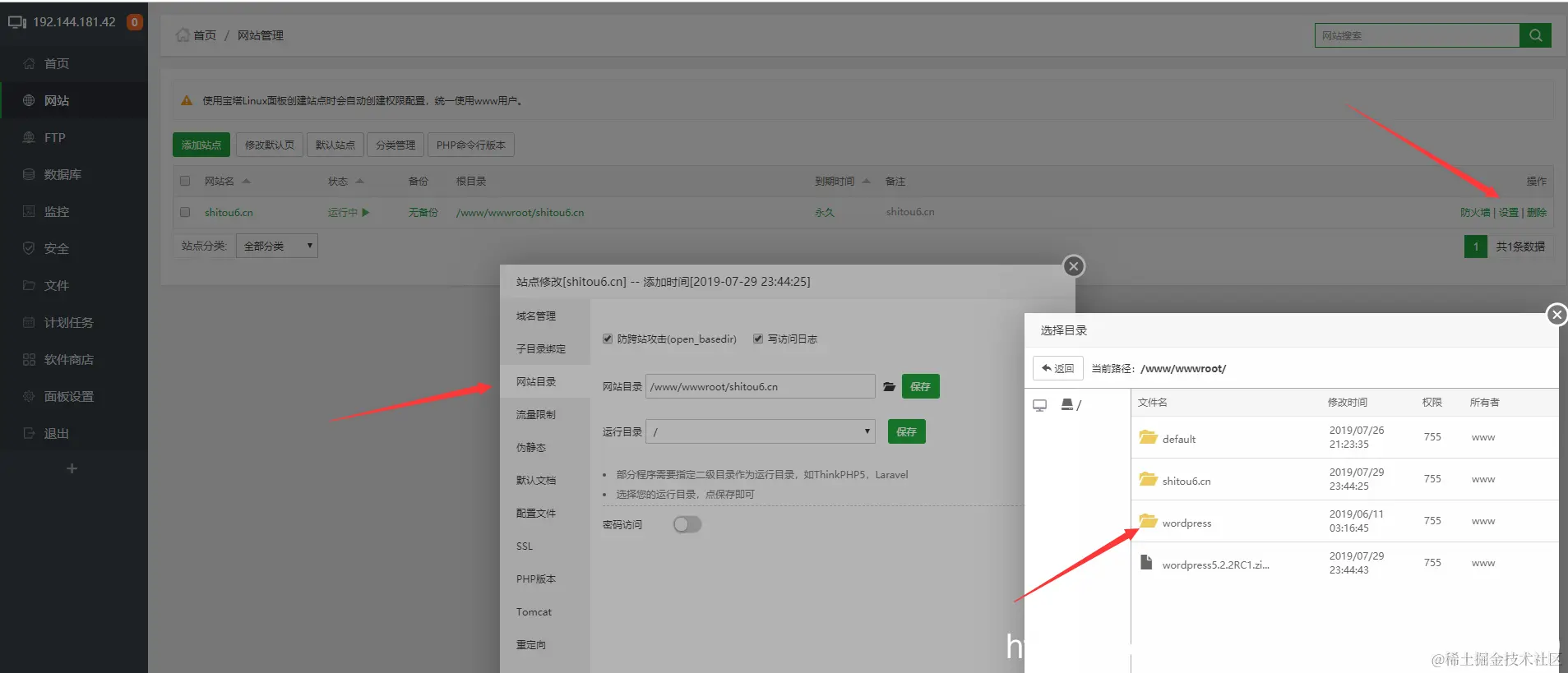Click the home icon in breadcrumb

[x=183, y=35]
